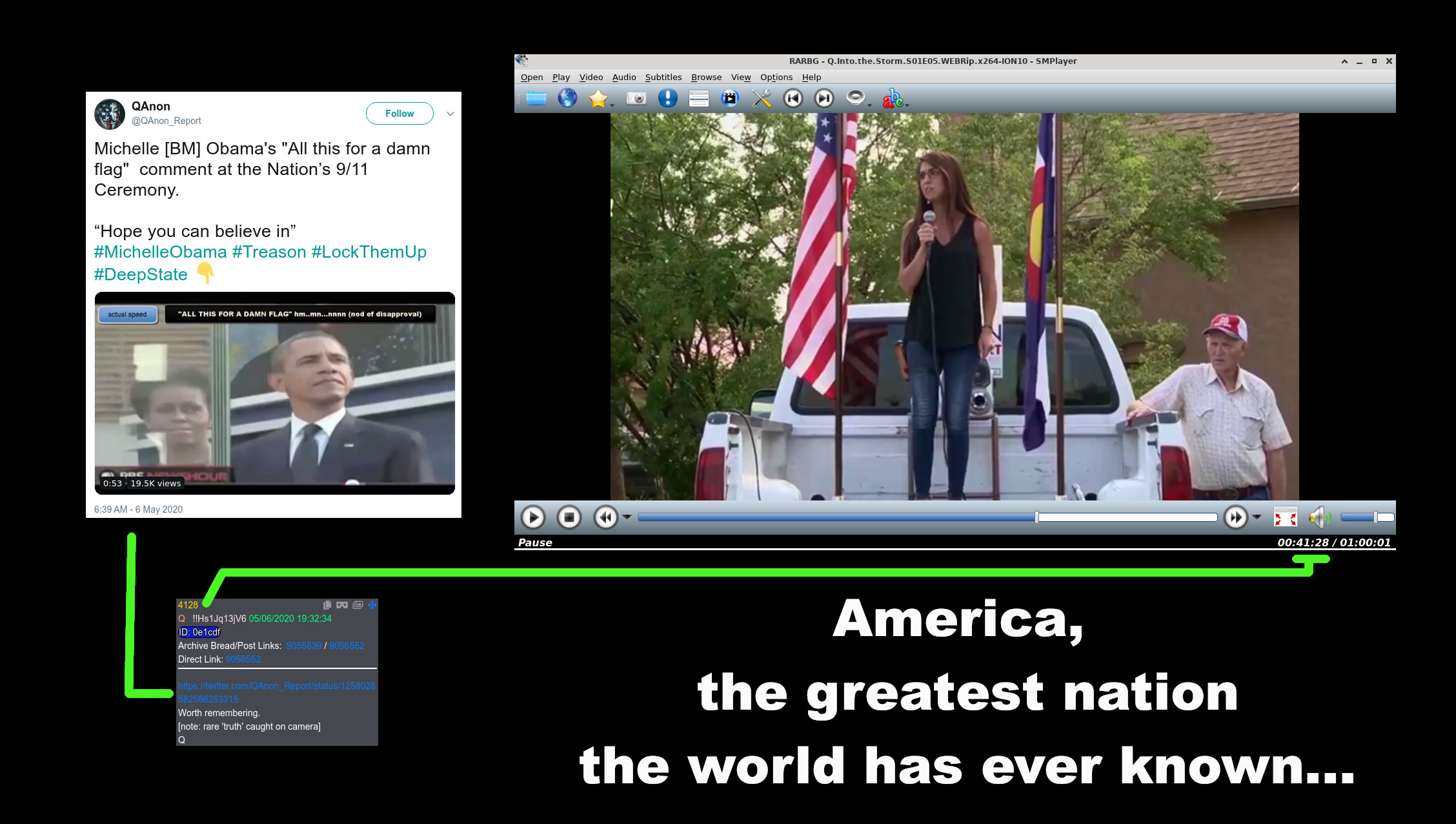
Task: Open the Help menu
Action: coord(811,77)
